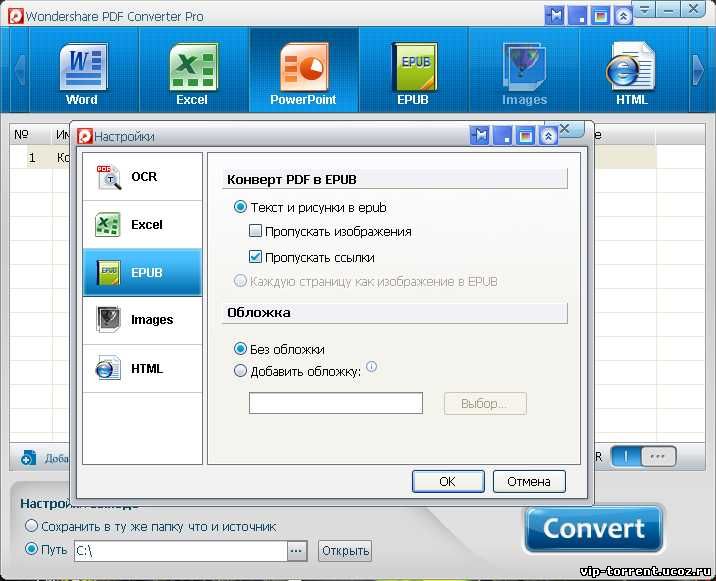This screenshot has width=716, height=581.
Task: Open OCR settings in sidebar
Action: pyautogui.click(x=142, y=177)
